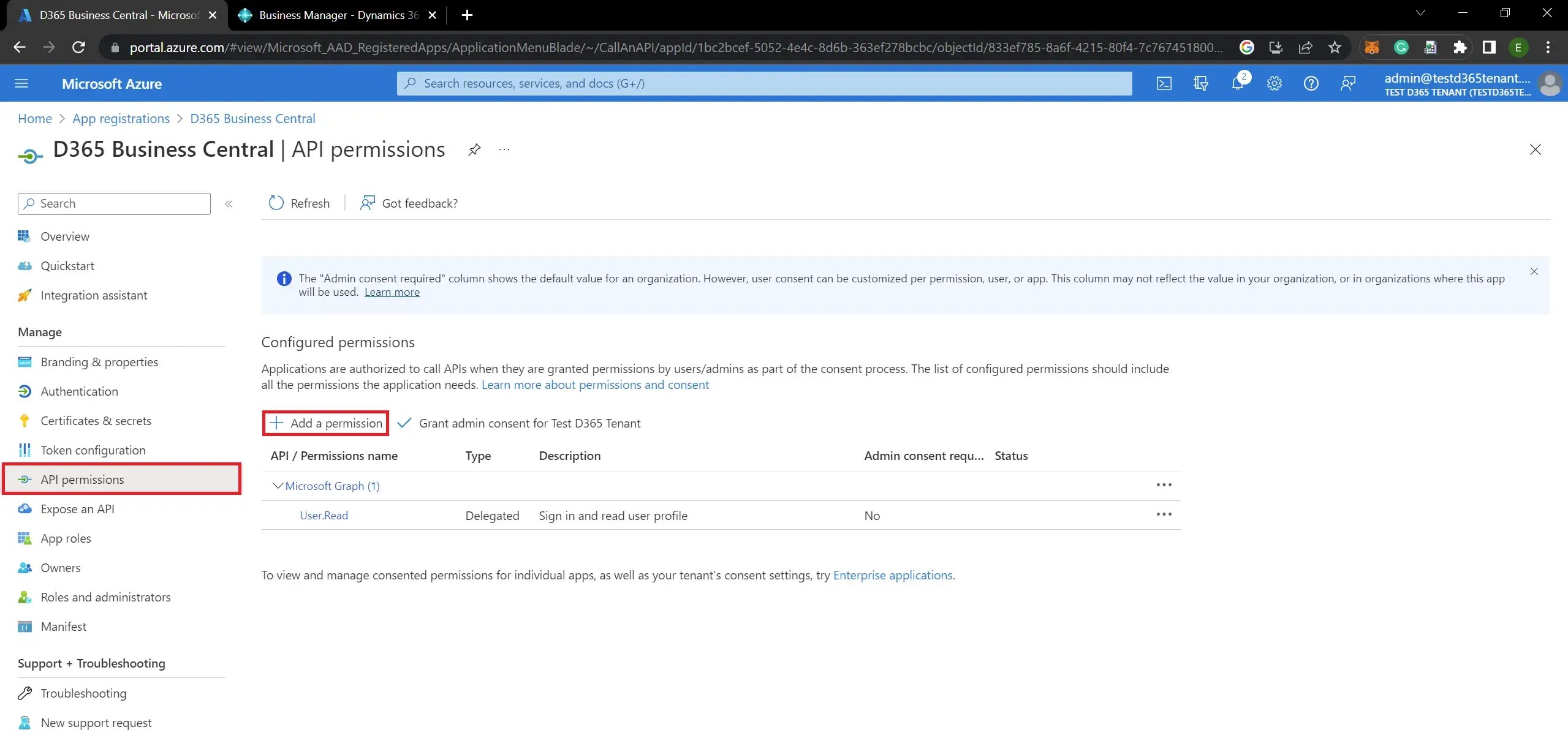The height and width of the screenshot is (738, 1568).
Task: Click Grant admin consent for Test D365 Tenant
Action: 519,423
